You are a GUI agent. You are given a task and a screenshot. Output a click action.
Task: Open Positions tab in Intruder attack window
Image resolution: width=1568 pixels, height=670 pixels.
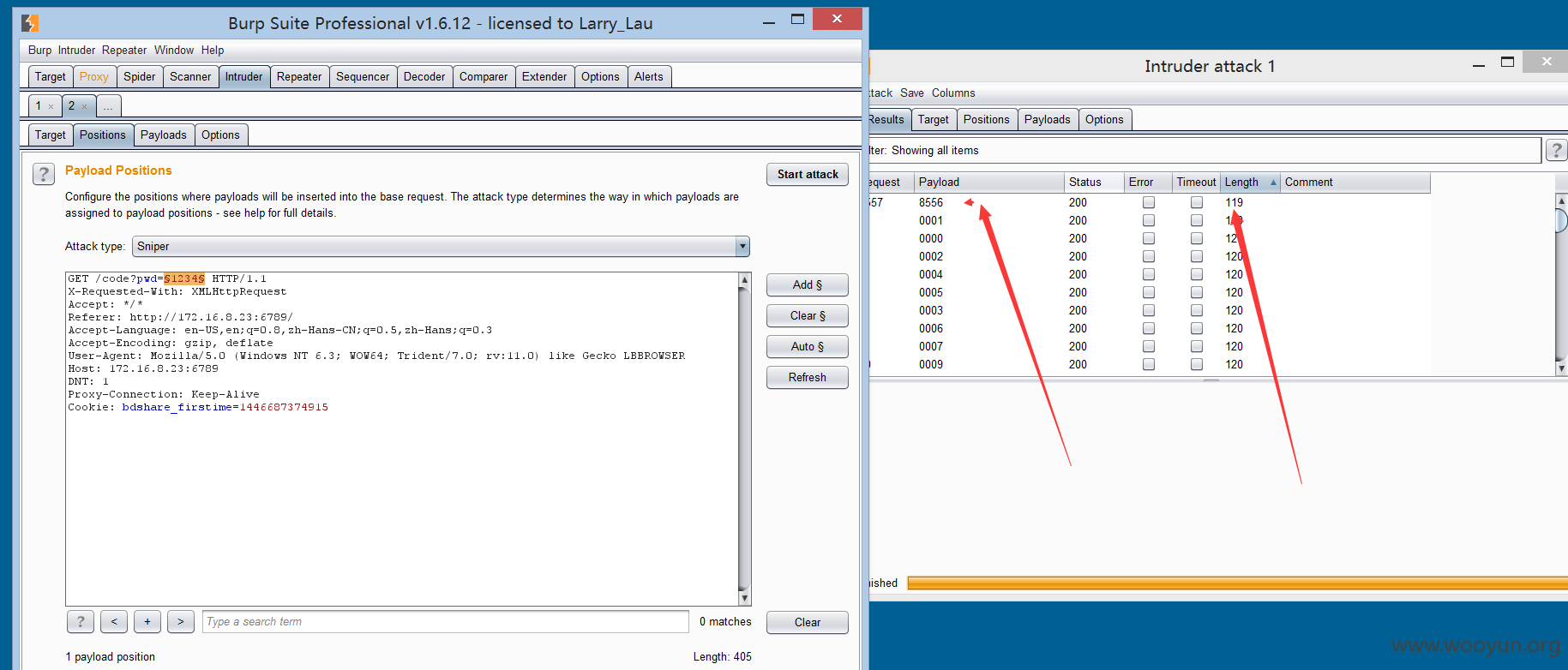pos(987,120)
